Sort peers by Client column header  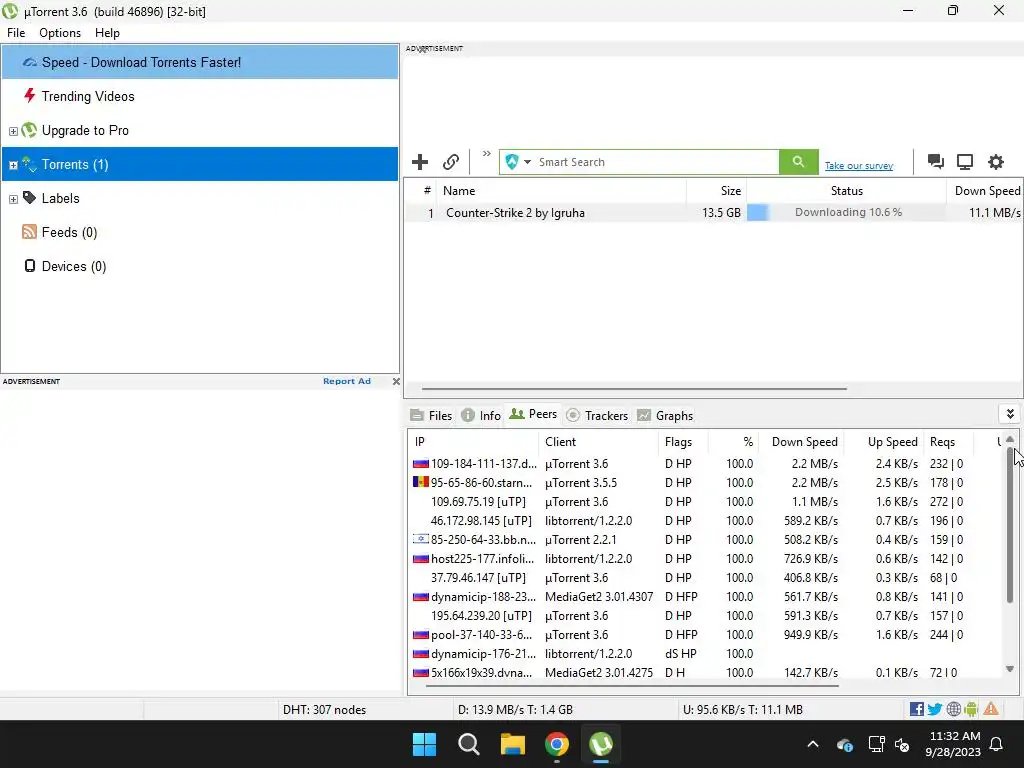(x=598, y=442)
